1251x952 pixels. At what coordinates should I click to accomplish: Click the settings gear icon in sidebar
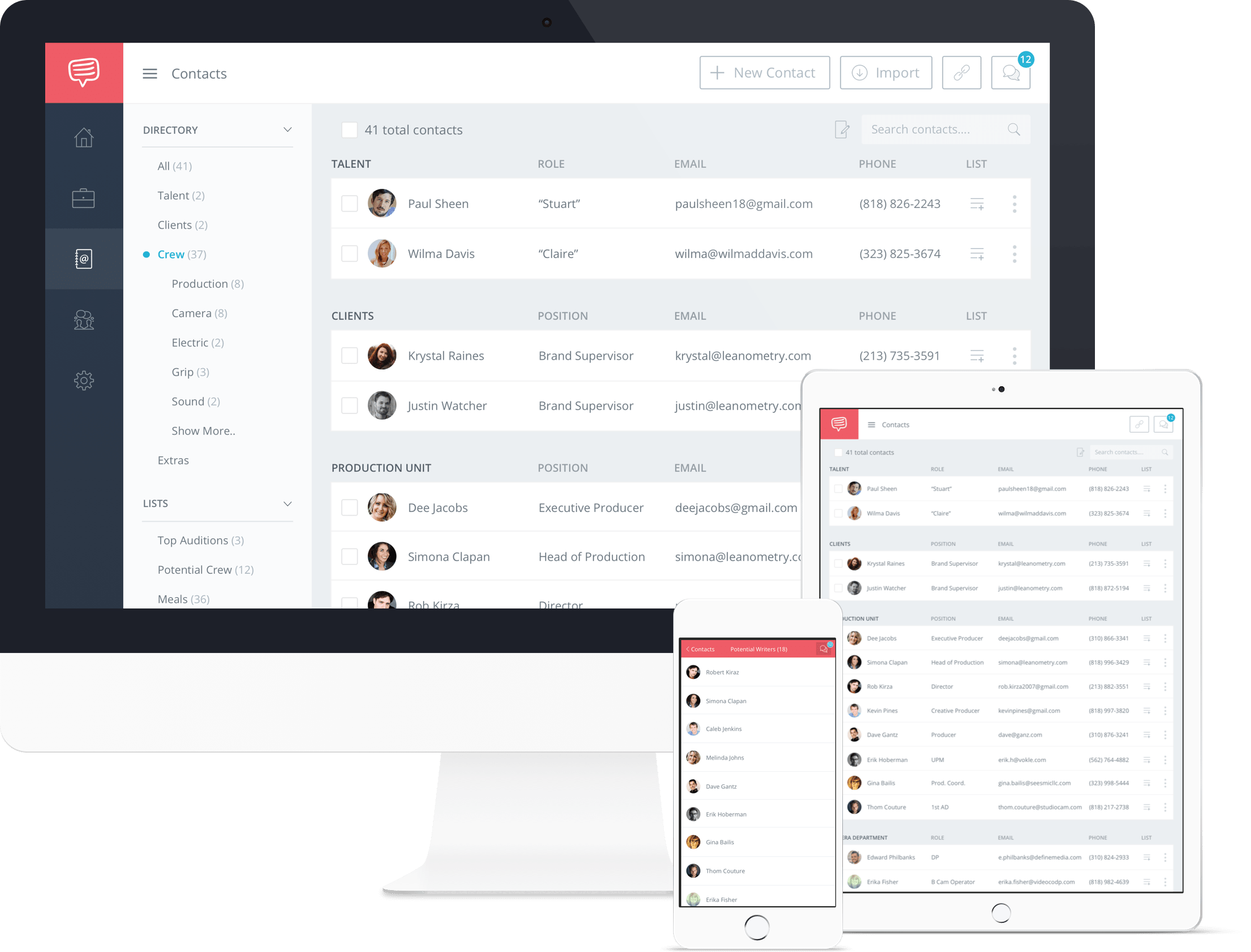pyautogui.click(x=84, y=381)
